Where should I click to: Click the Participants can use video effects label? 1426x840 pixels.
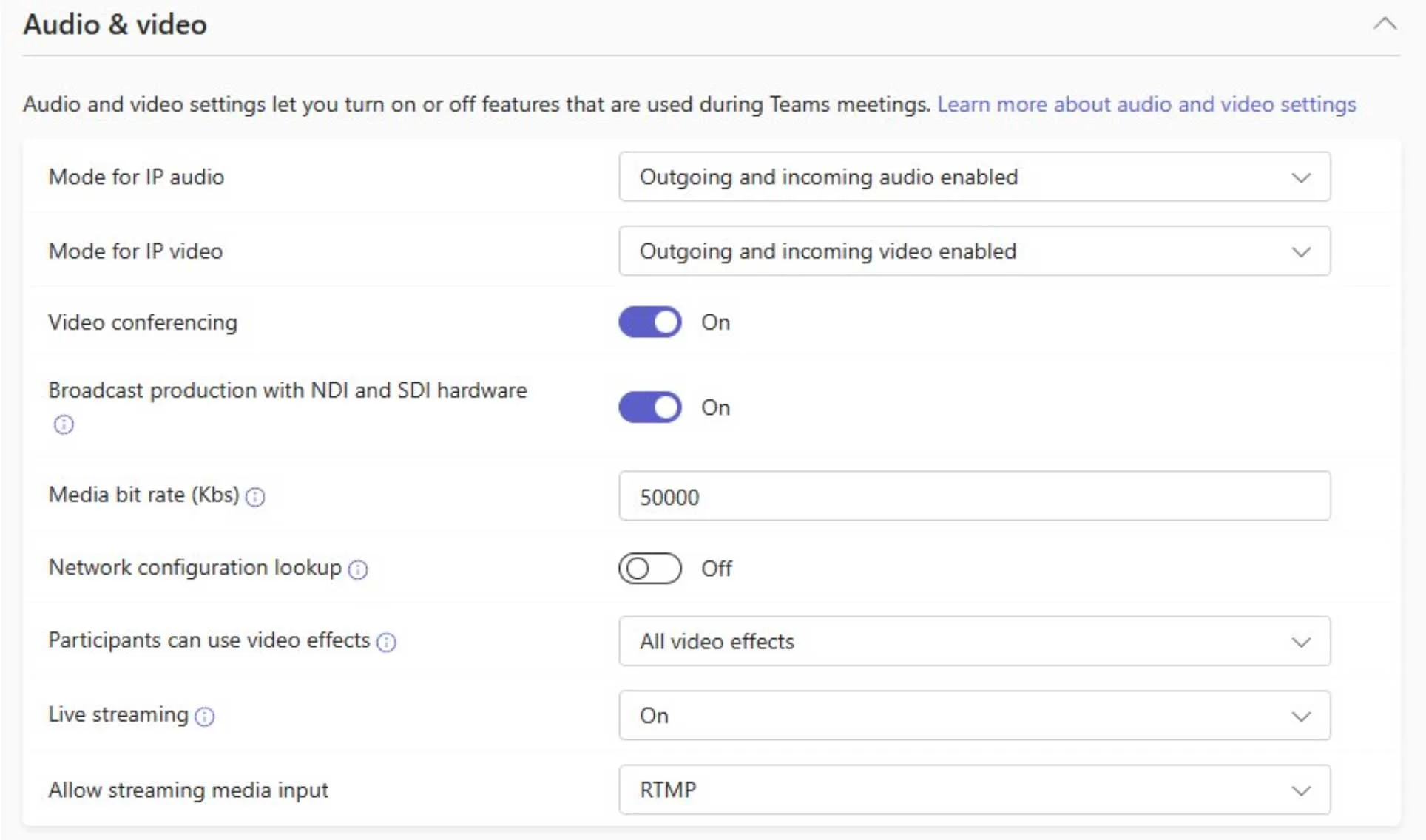[209, 640]
